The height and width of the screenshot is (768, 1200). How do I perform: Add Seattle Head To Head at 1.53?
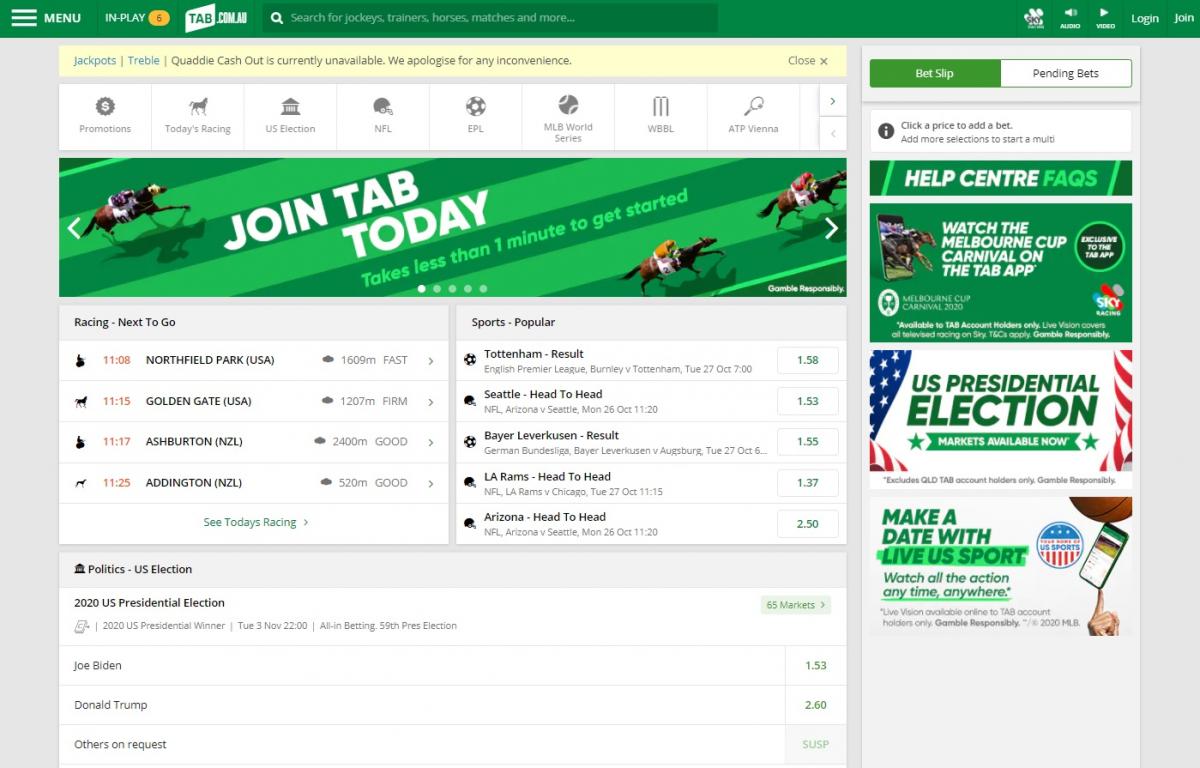808,401
